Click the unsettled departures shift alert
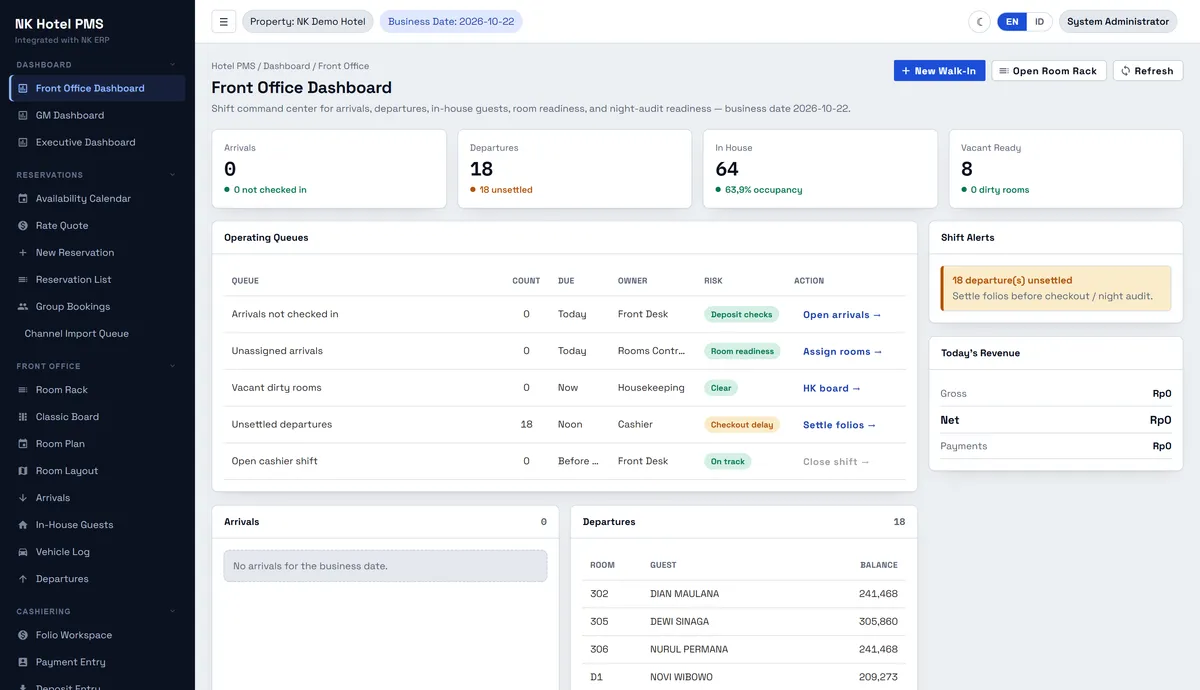This screenshot has width=1200, height=690. point(1056,288)
